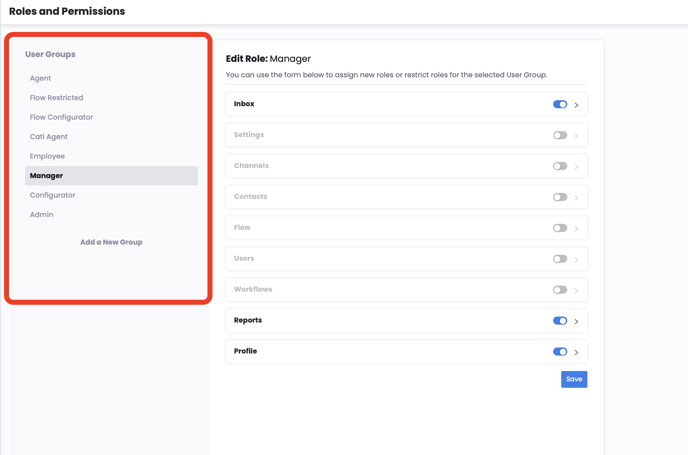Image resolution: width=688 pixels, height=455 pixels.
Task: Enable the Users permission toggle
Action: click(x=560, y=259)
